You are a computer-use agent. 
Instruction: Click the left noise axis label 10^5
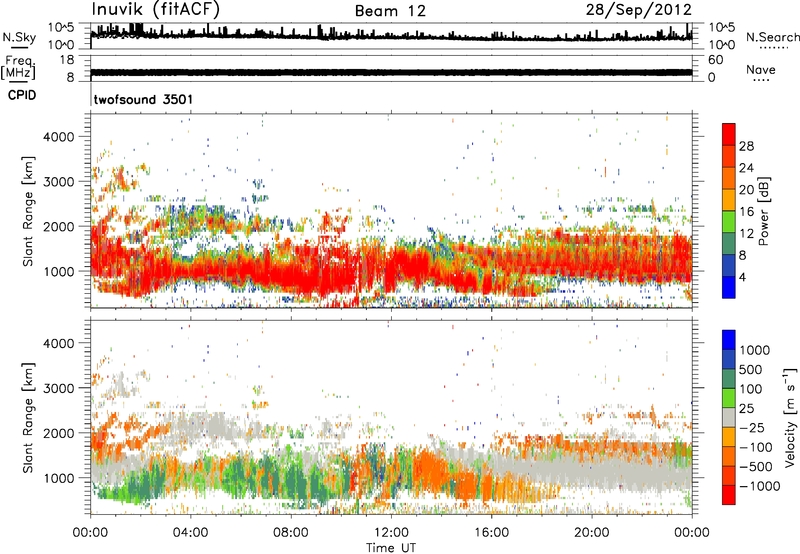click(x=61, y=27)
